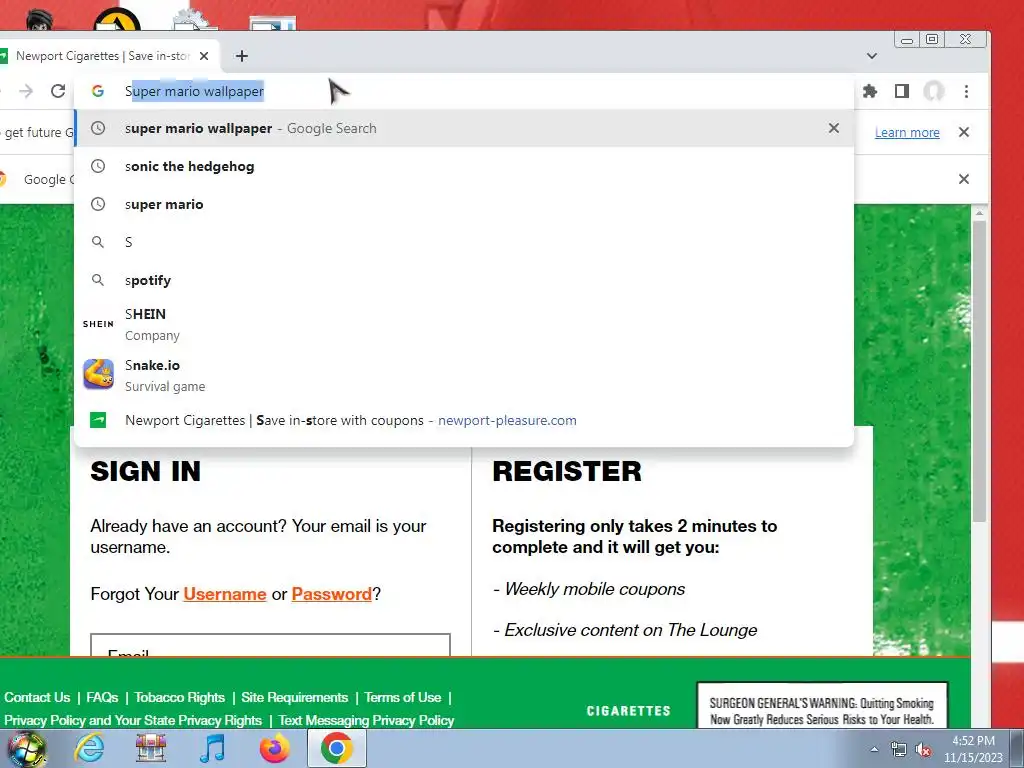Open the Chrome profile avatar
The width and height of the screenshot is (1024, 768).
coord(934,91)
